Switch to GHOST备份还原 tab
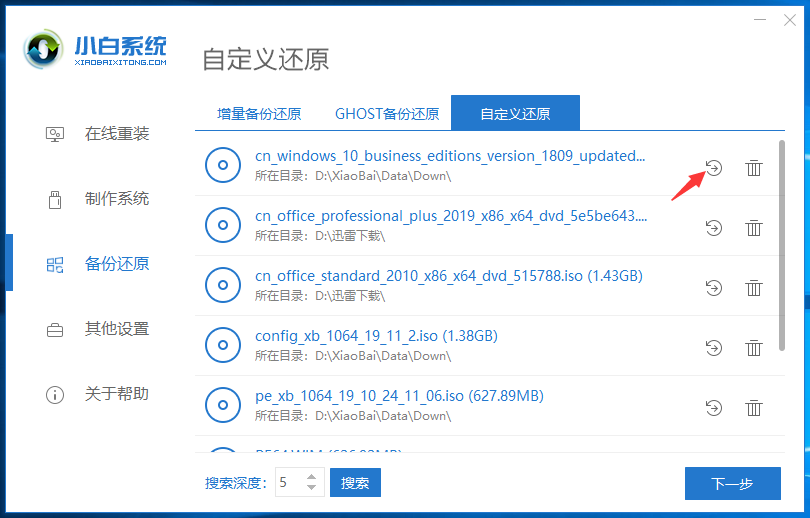This screenshot has width=810, height=518. click(387, 113)
